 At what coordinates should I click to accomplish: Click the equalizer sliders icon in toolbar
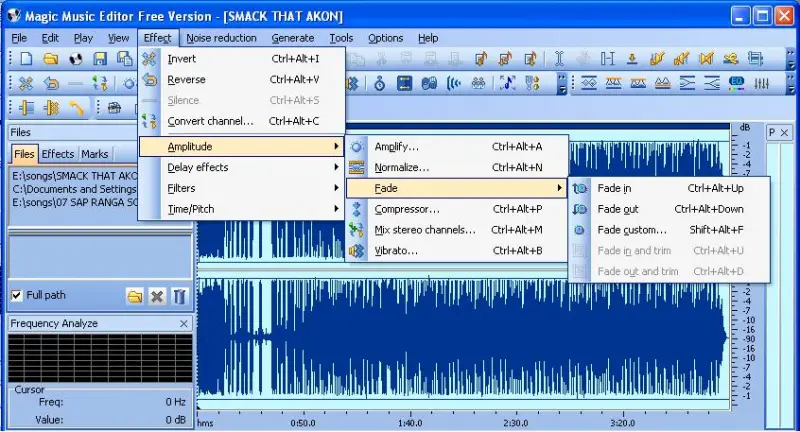[x=762, y=83]
